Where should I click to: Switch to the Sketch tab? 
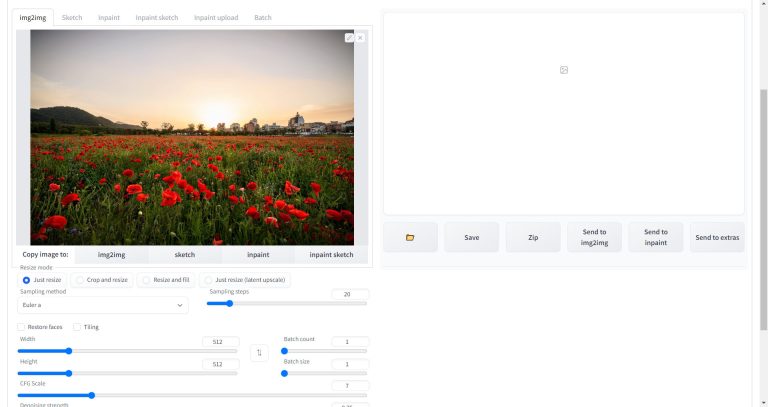tap(72, 18)
